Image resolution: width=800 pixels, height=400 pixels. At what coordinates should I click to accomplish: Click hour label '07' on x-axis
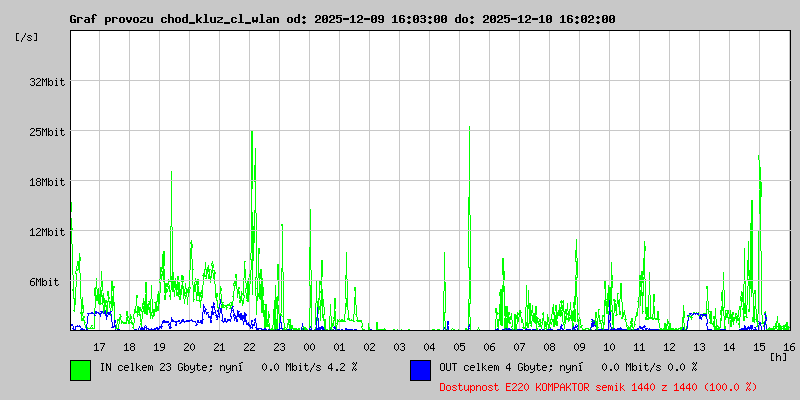519,347
